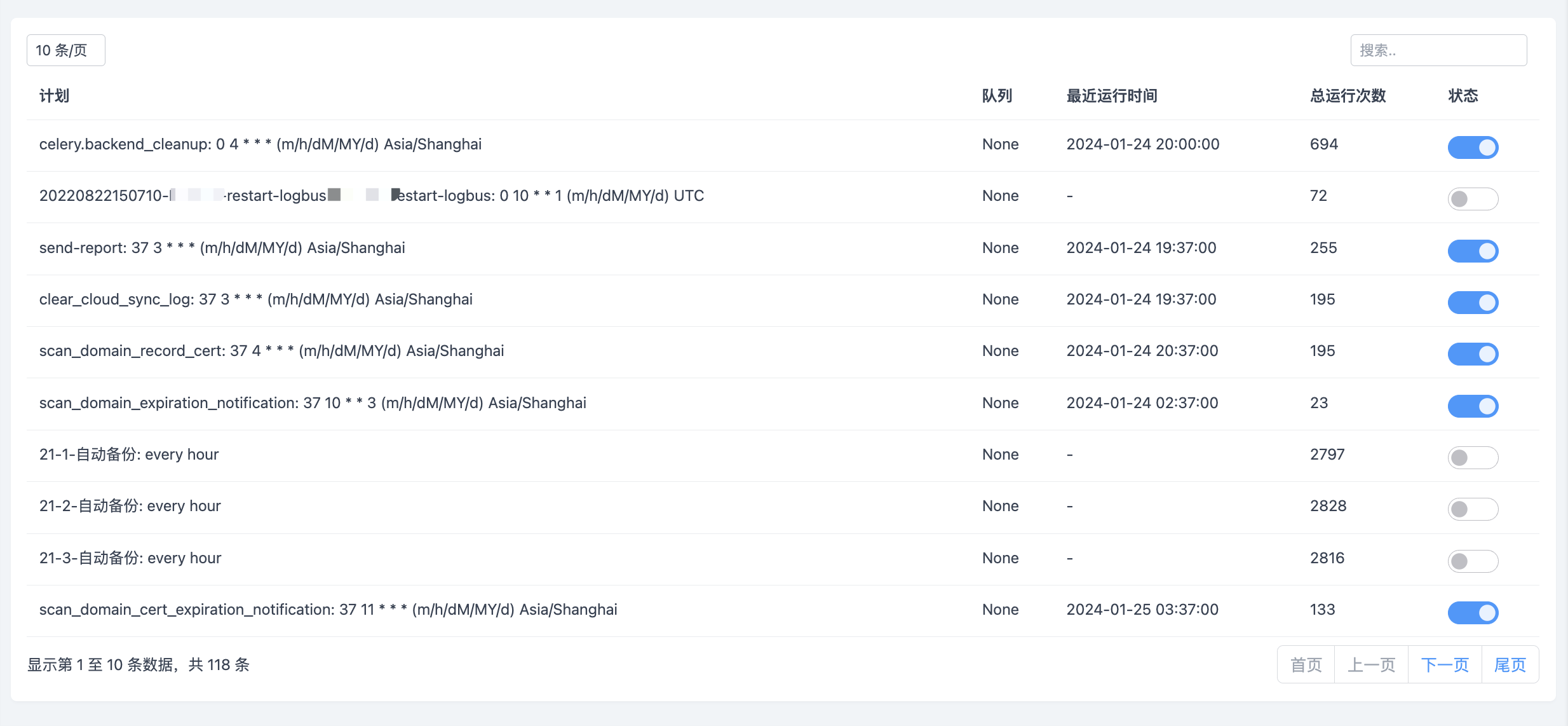The height and width of the screenshot is (726, 1568).
Task: Sort by the 计划 column header
Action: [54, 96]
